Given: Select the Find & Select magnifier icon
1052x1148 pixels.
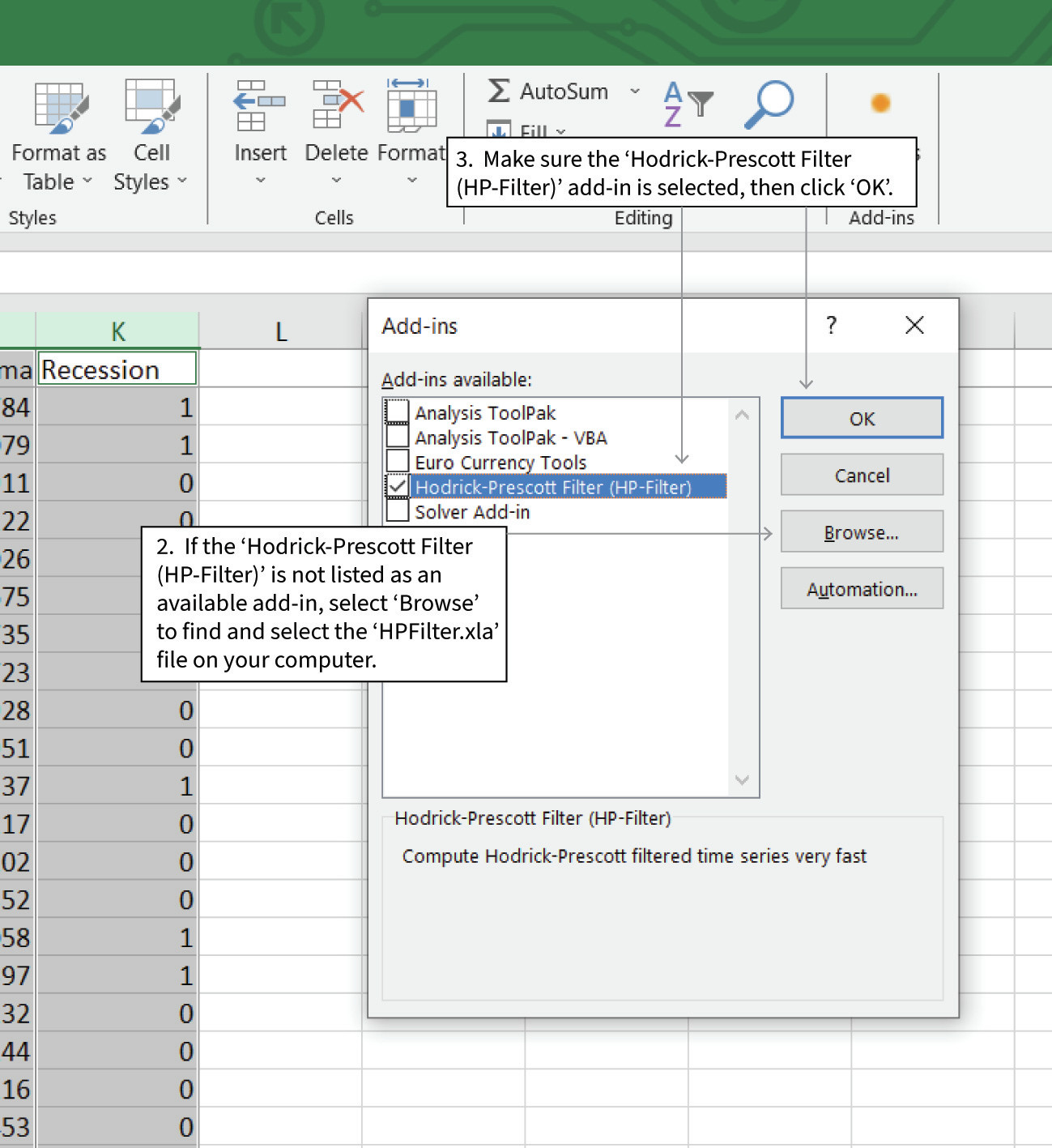Looking at the screenshot, I should tap(767, 101).
